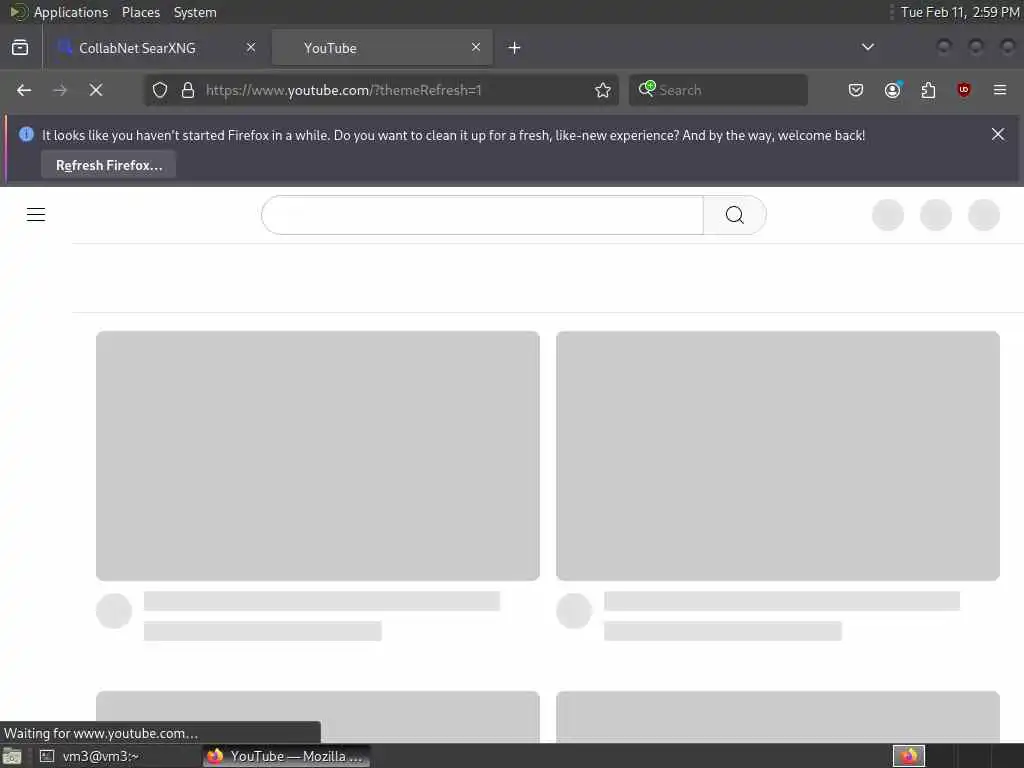Viewport: 1024px width, 768px height.
Task: Select the YouTube tab
Action: 382,48
